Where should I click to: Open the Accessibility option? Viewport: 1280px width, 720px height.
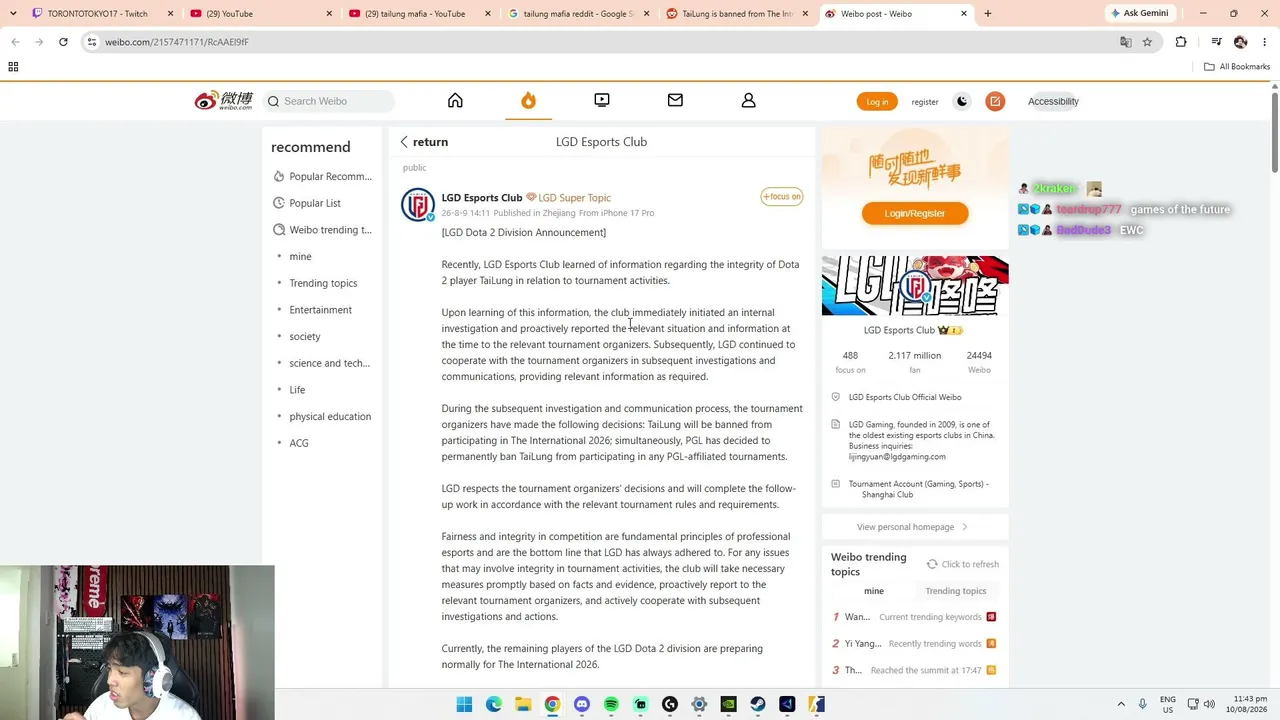pos(1053,101)
